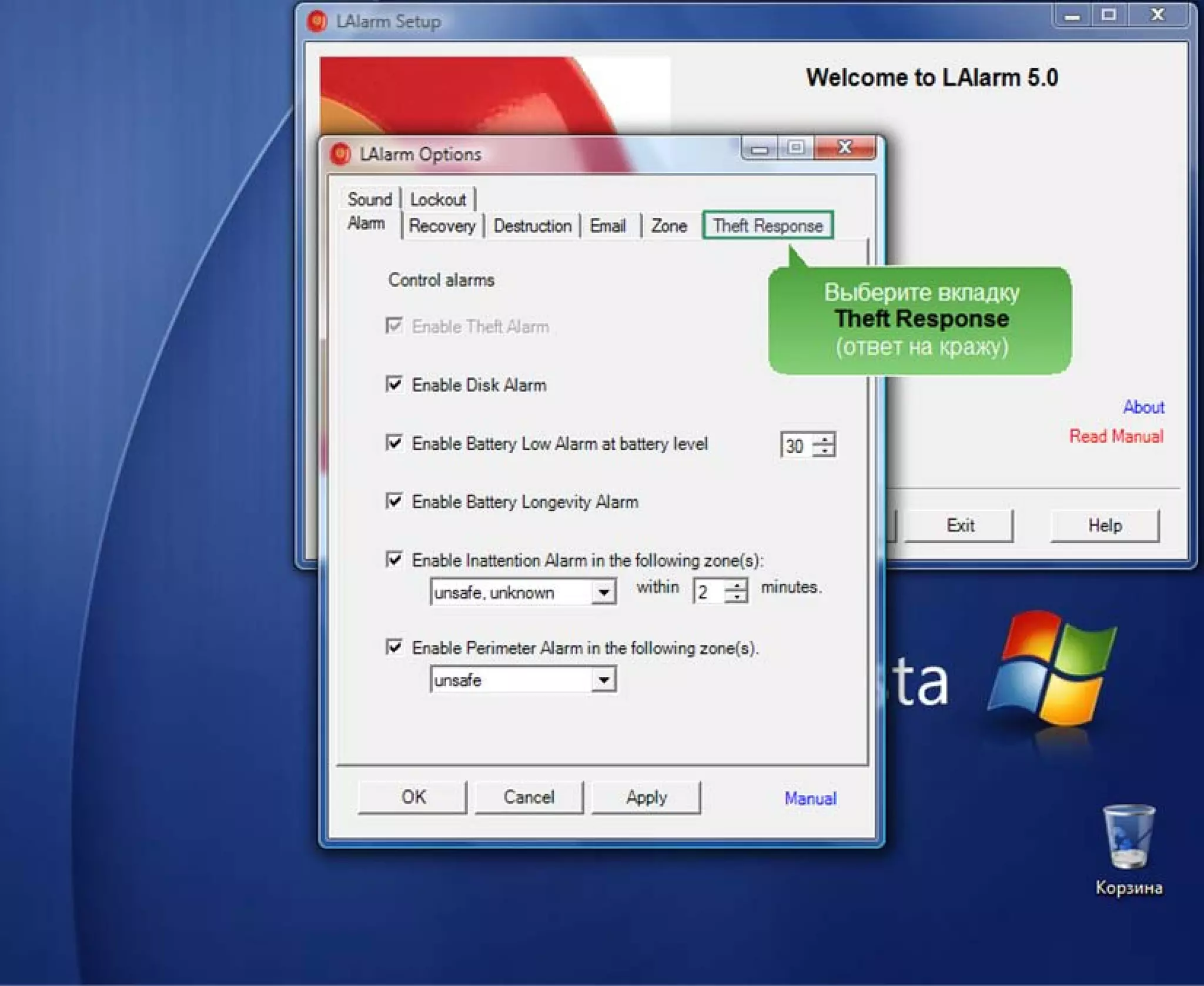Minimize the LAlarm Setup window
1204x986 pixels.
coord(1072,16)
